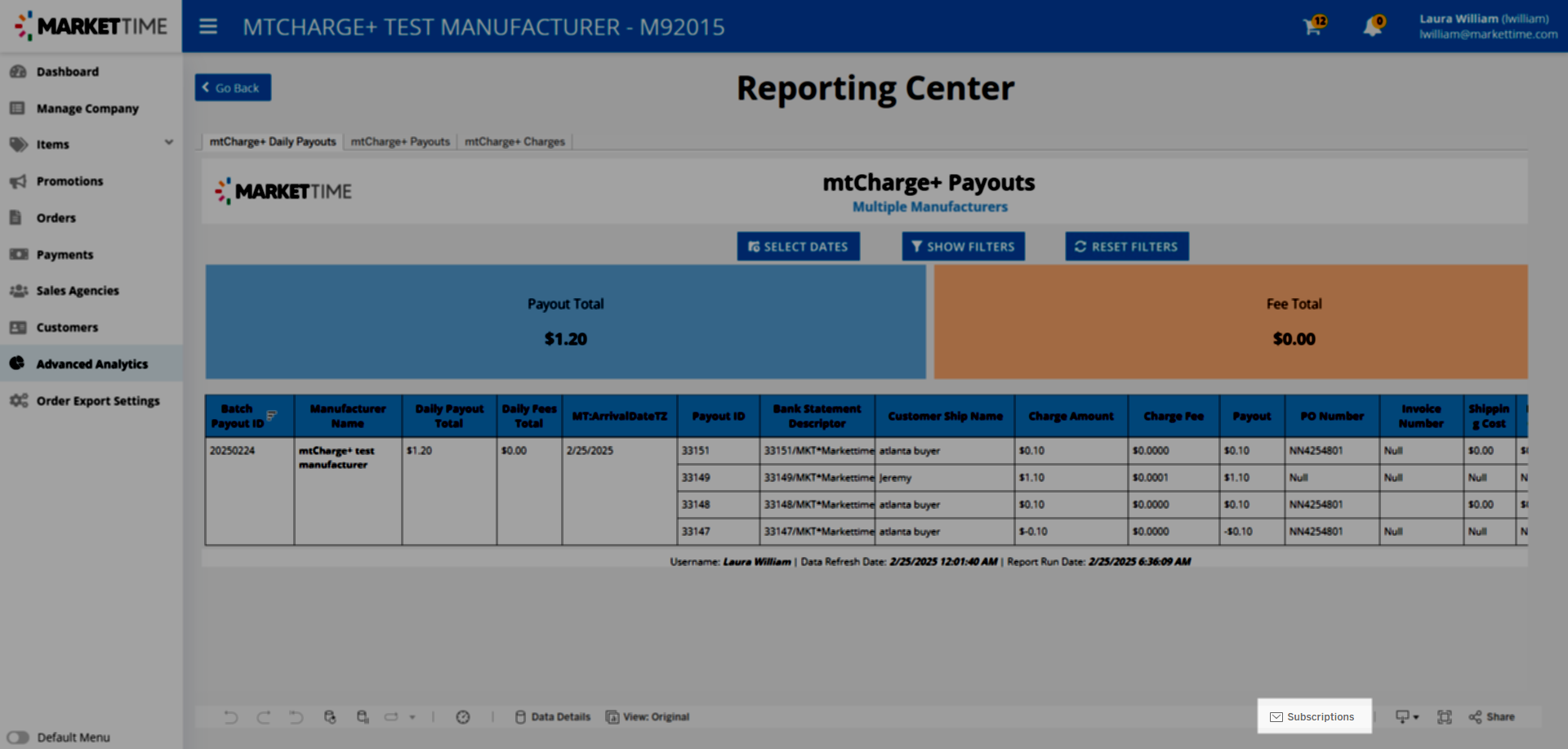The image size is (1568, 749).
Task: Switch to mtCharge+ Payouts tab
Action: click(400, 141)
